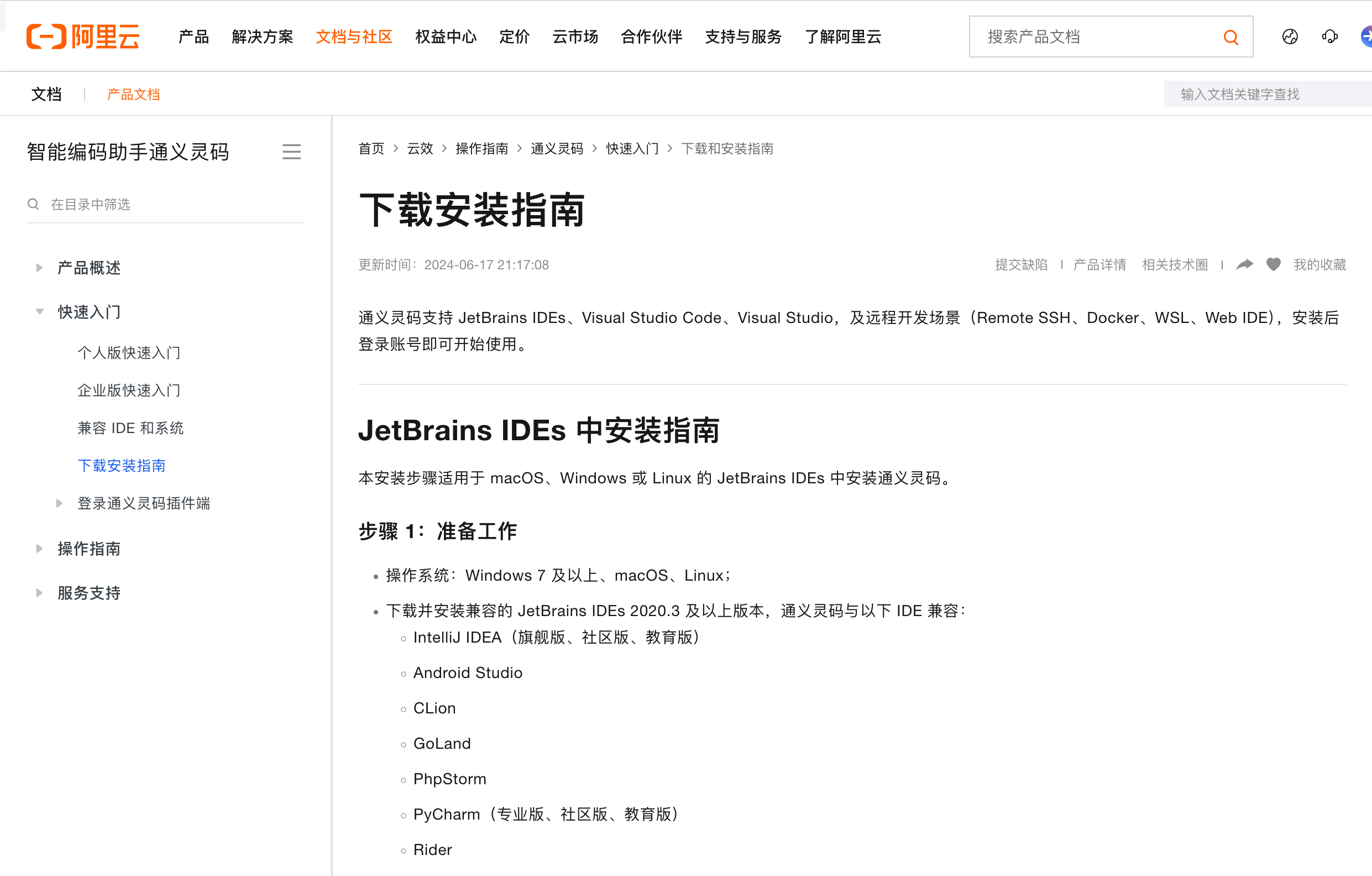This screenshot has width=1372, height=876.
Task: Open the 权益中心 top menu
Action: (x=446, y=37)
